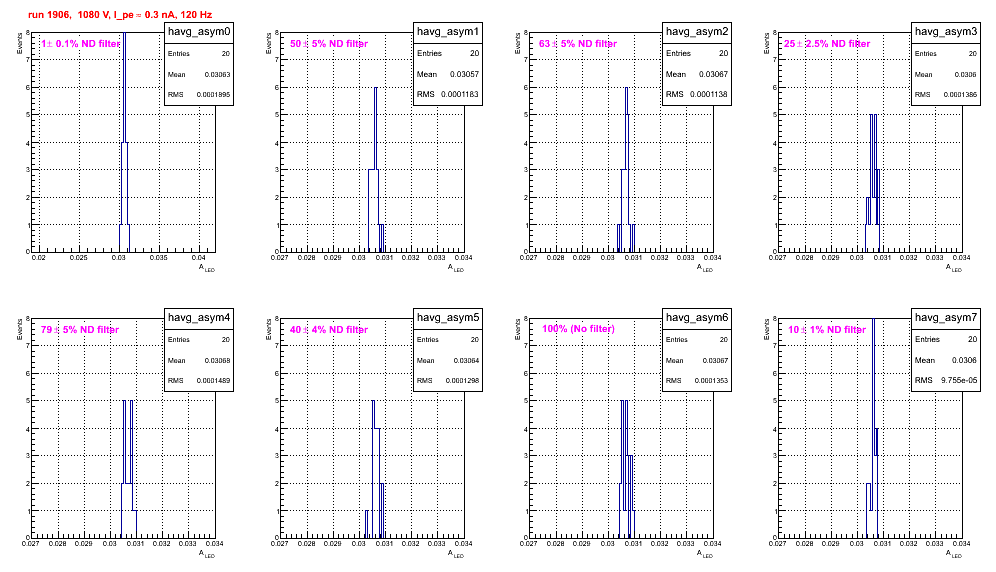Click the "25± 2.5% ND filter" label

[x=827, y=44]
